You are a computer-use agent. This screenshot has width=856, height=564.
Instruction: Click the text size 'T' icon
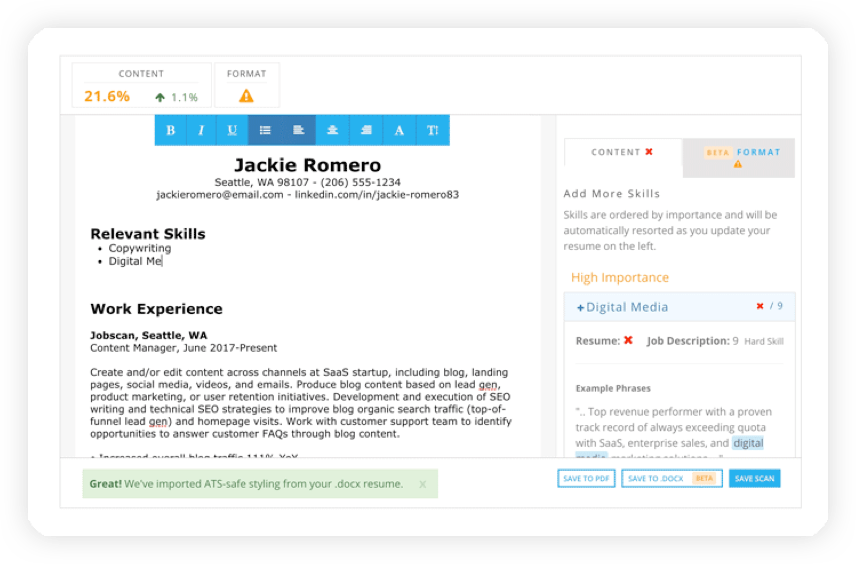tap(433, 130)
